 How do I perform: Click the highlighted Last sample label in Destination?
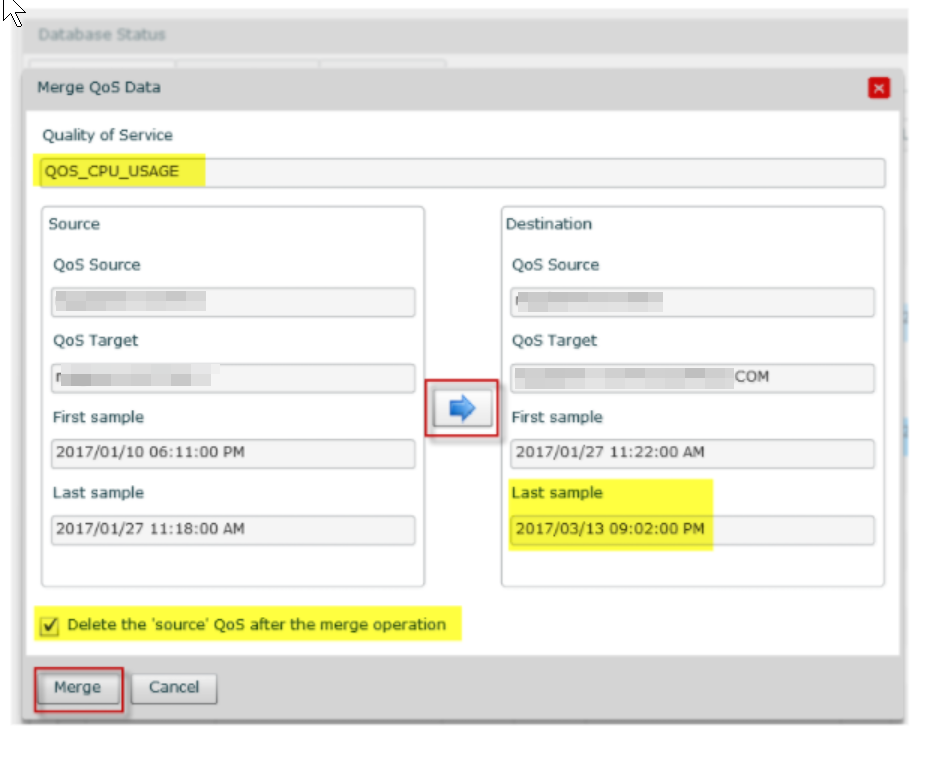tap(557, 493)
